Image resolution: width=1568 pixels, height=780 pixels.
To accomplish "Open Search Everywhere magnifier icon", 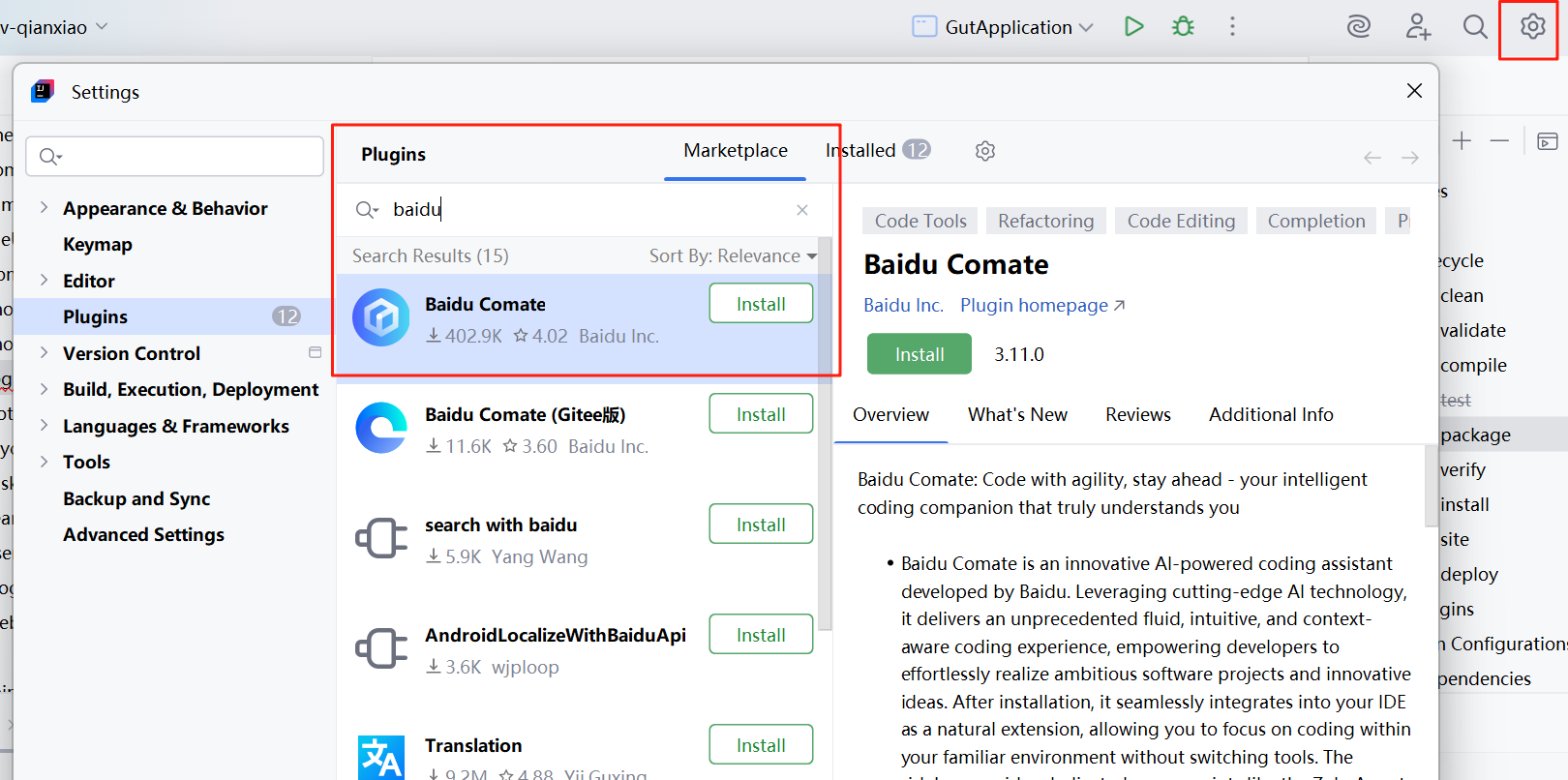I will coord(1475,26).
